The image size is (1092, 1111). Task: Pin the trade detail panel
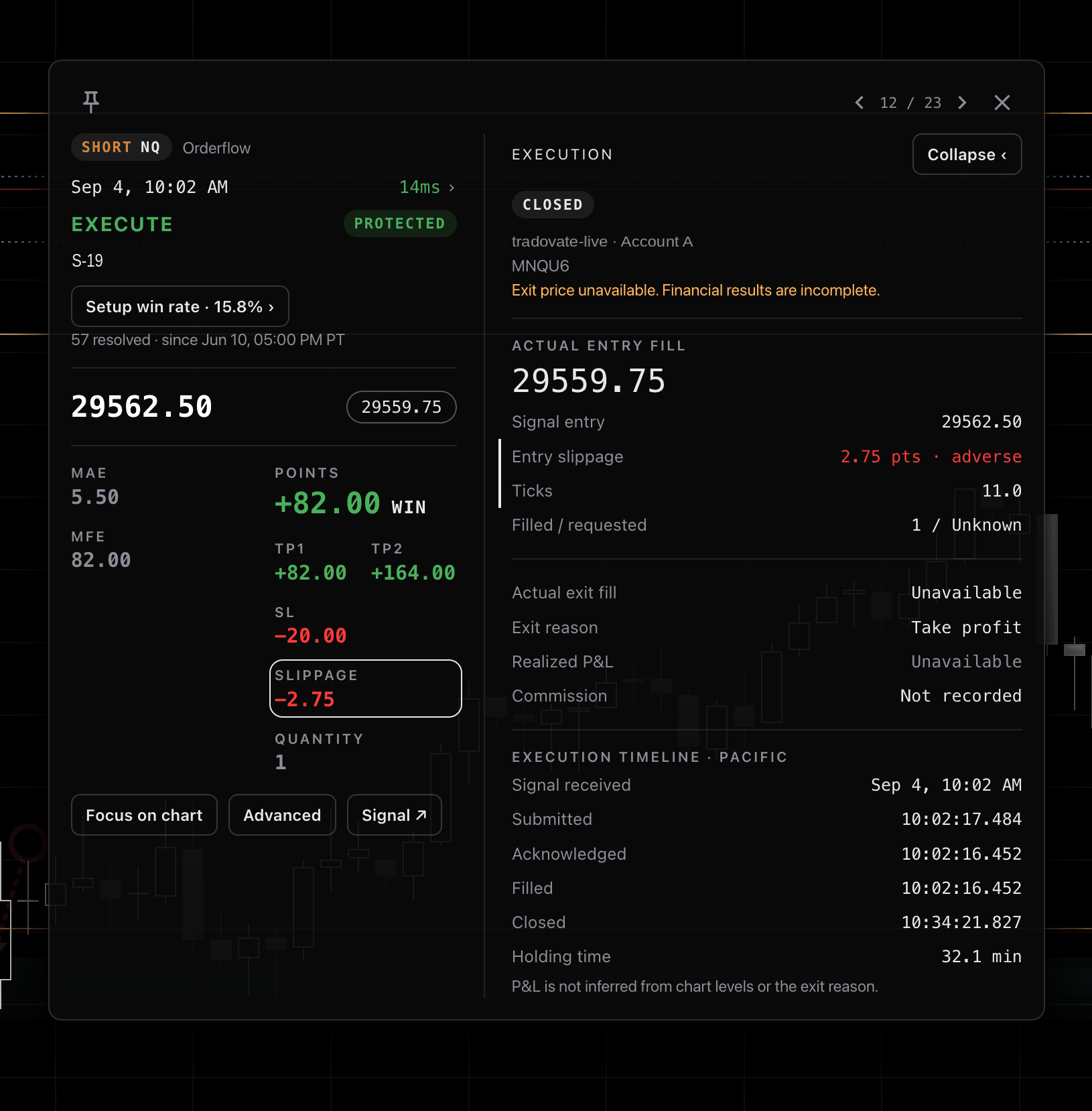click(91, 102)
